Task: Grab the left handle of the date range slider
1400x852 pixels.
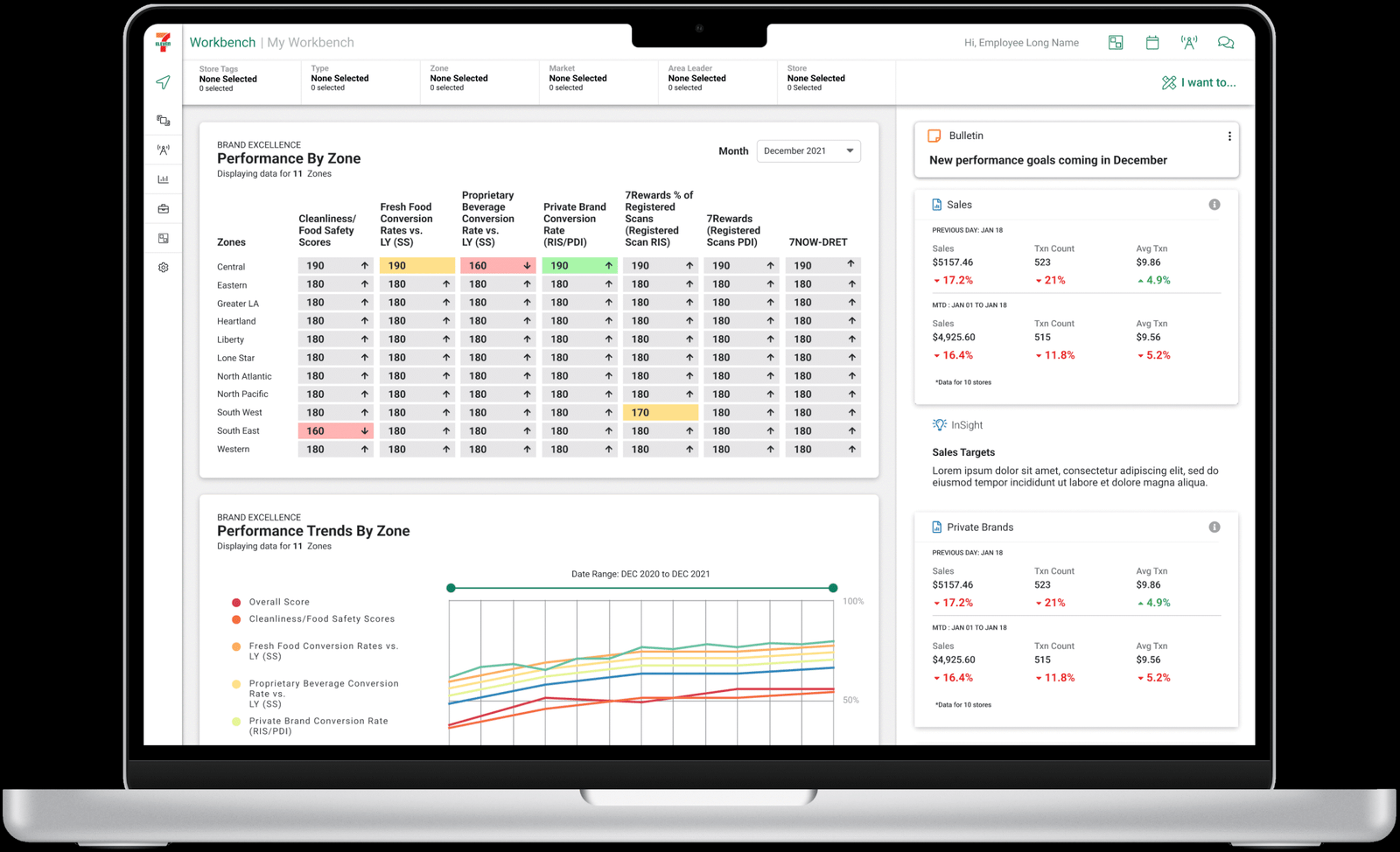Action: coord(451,588)
